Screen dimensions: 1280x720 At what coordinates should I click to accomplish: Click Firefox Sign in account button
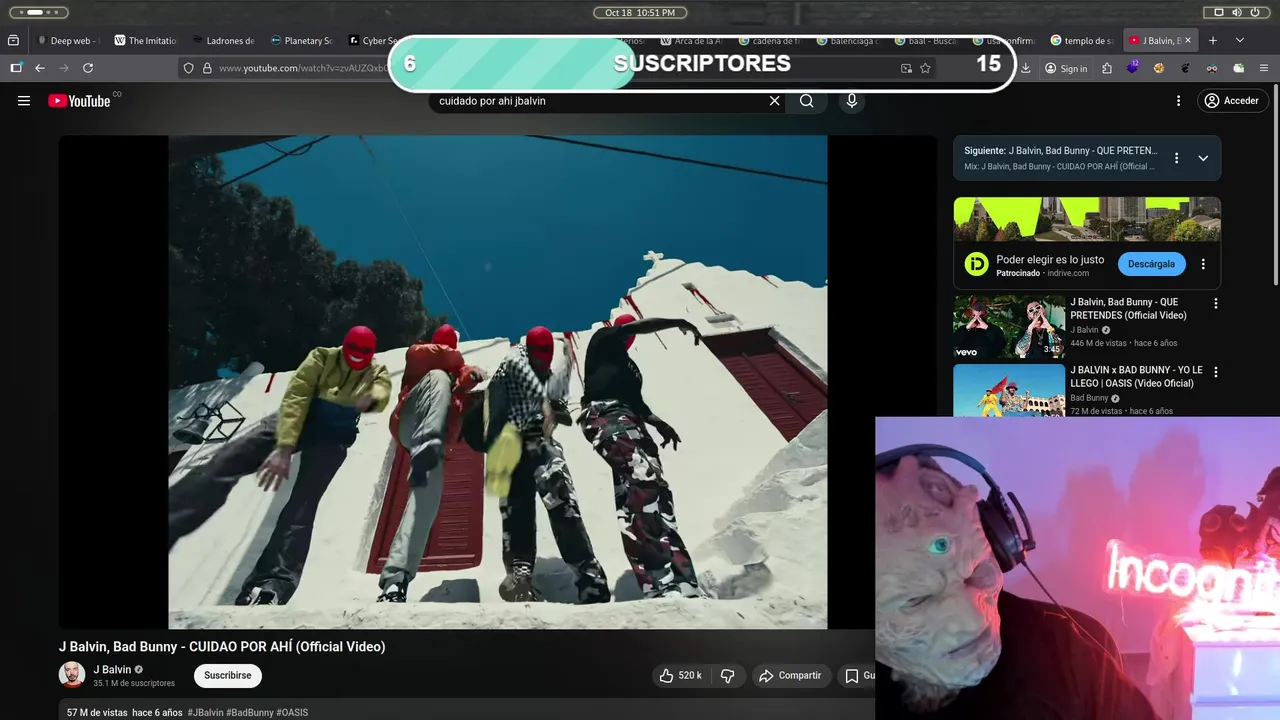point(1066,68)
